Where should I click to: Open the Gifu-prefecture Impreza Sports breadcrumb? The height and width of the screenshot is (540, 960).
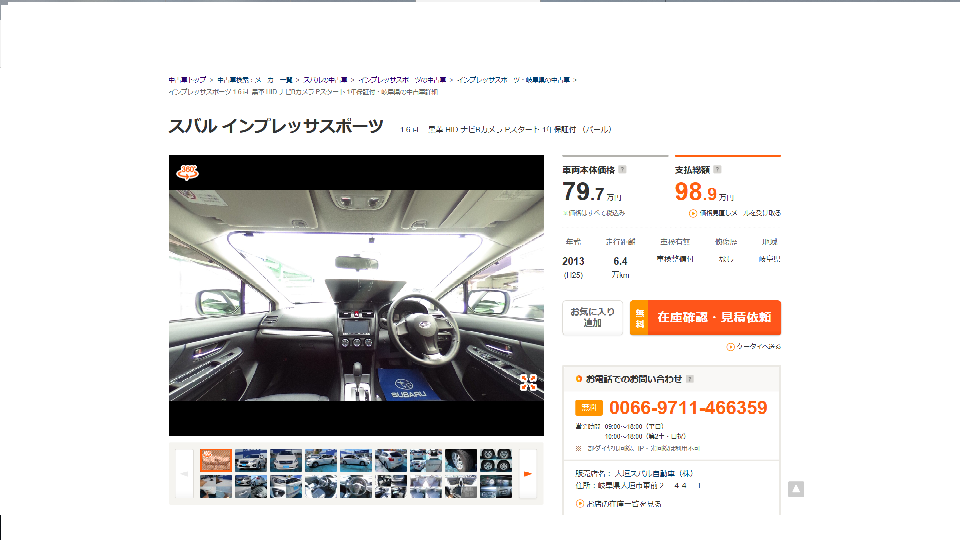(x=513, y=80)
